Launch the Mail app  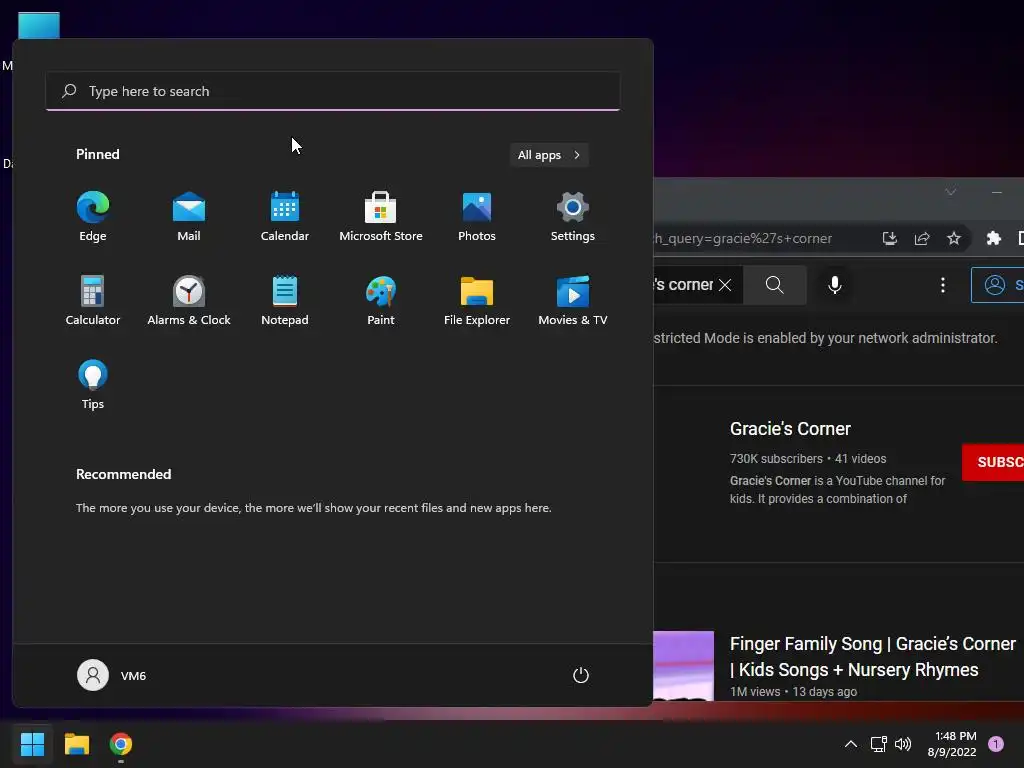coord(189,217)
